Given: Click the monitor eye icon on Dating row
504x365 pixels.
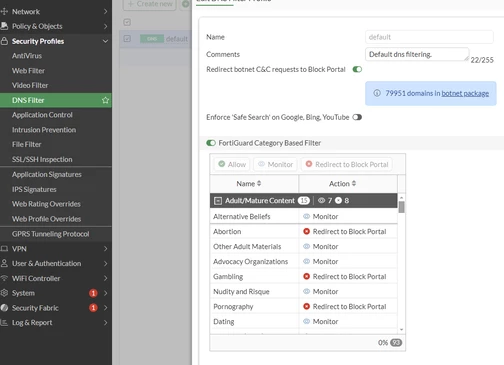Looking at the screenshot, I should pos(307,321).
